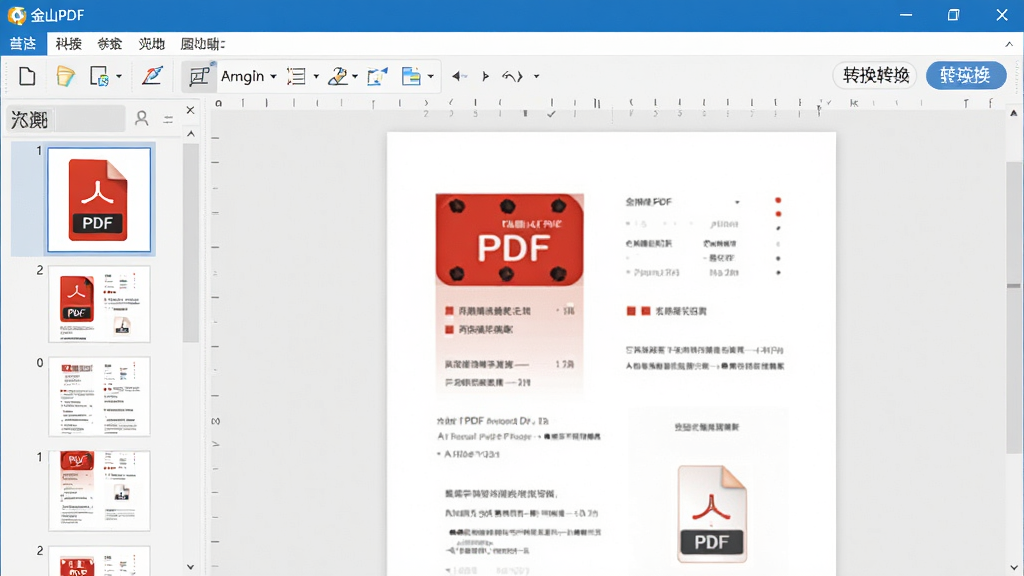Go back with the left arrow icon

click(458, 76)
